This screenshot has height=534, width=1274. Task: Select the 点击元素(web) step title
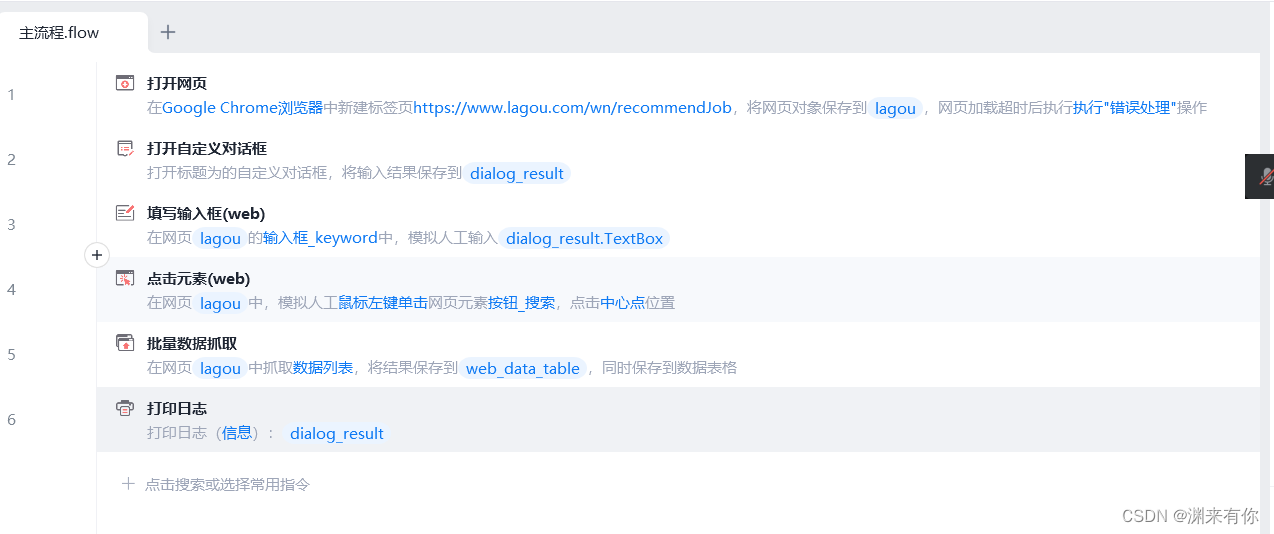199,278
